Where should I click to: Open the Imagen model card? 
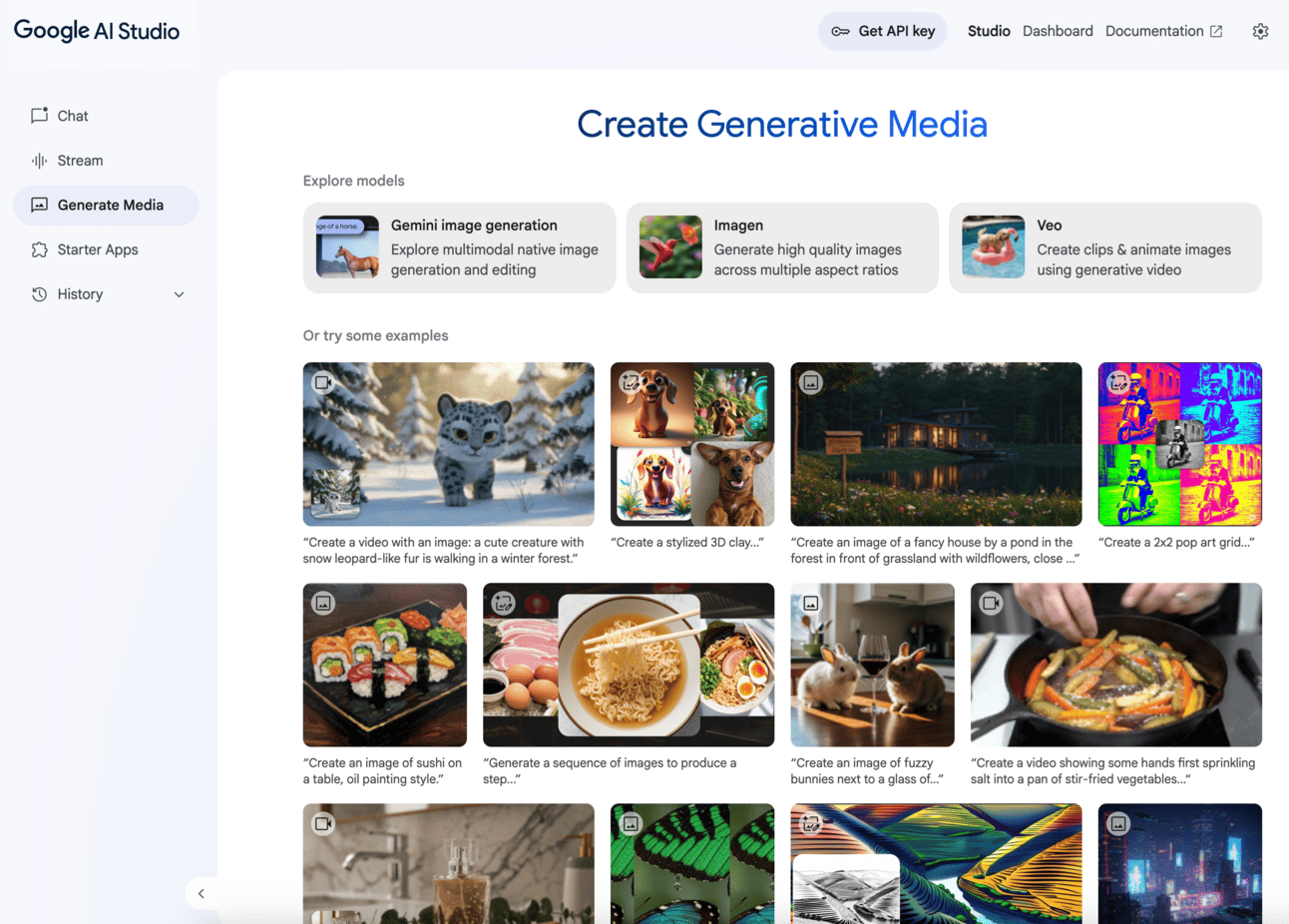tap(782, 247)
